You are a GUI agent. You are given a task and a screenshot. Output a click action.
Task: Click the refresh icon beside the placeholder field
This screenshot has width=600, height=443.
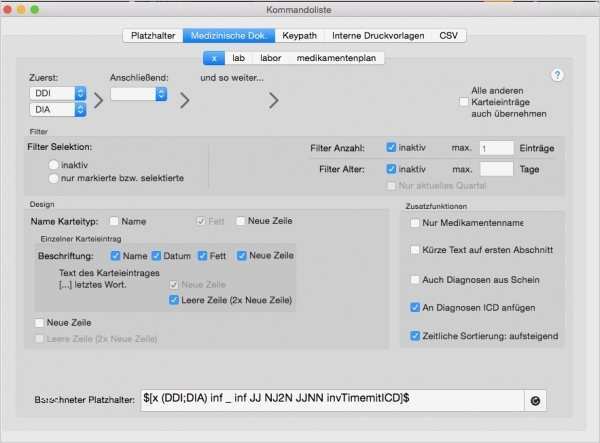[x=535, y=401]
